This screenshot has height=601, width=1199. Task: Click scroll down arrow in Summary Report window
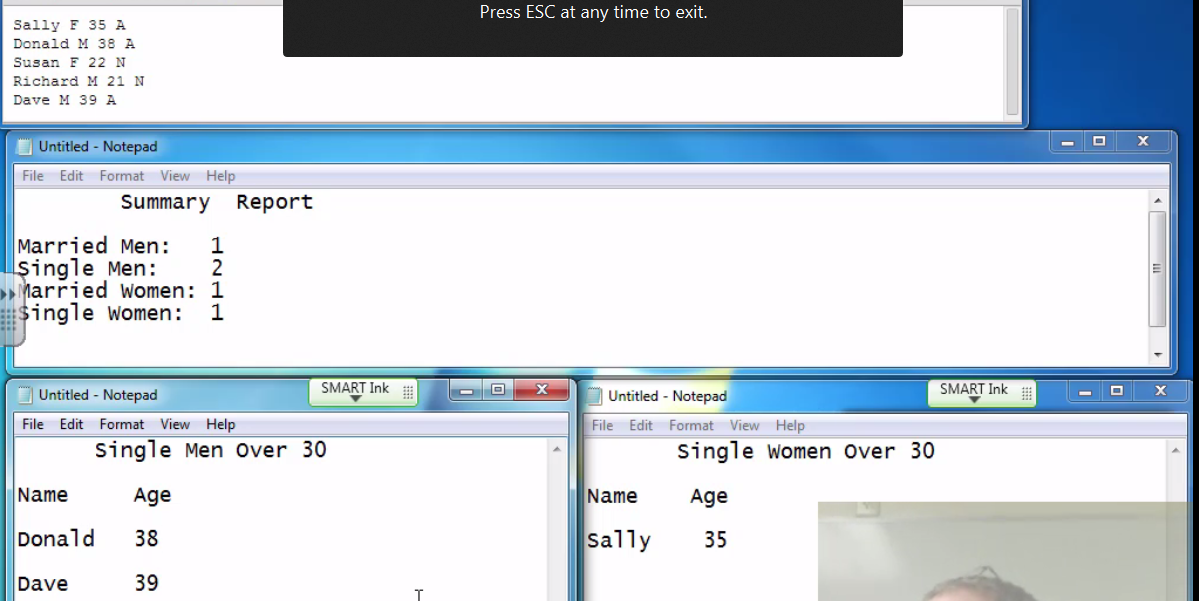click(1157, 355)
